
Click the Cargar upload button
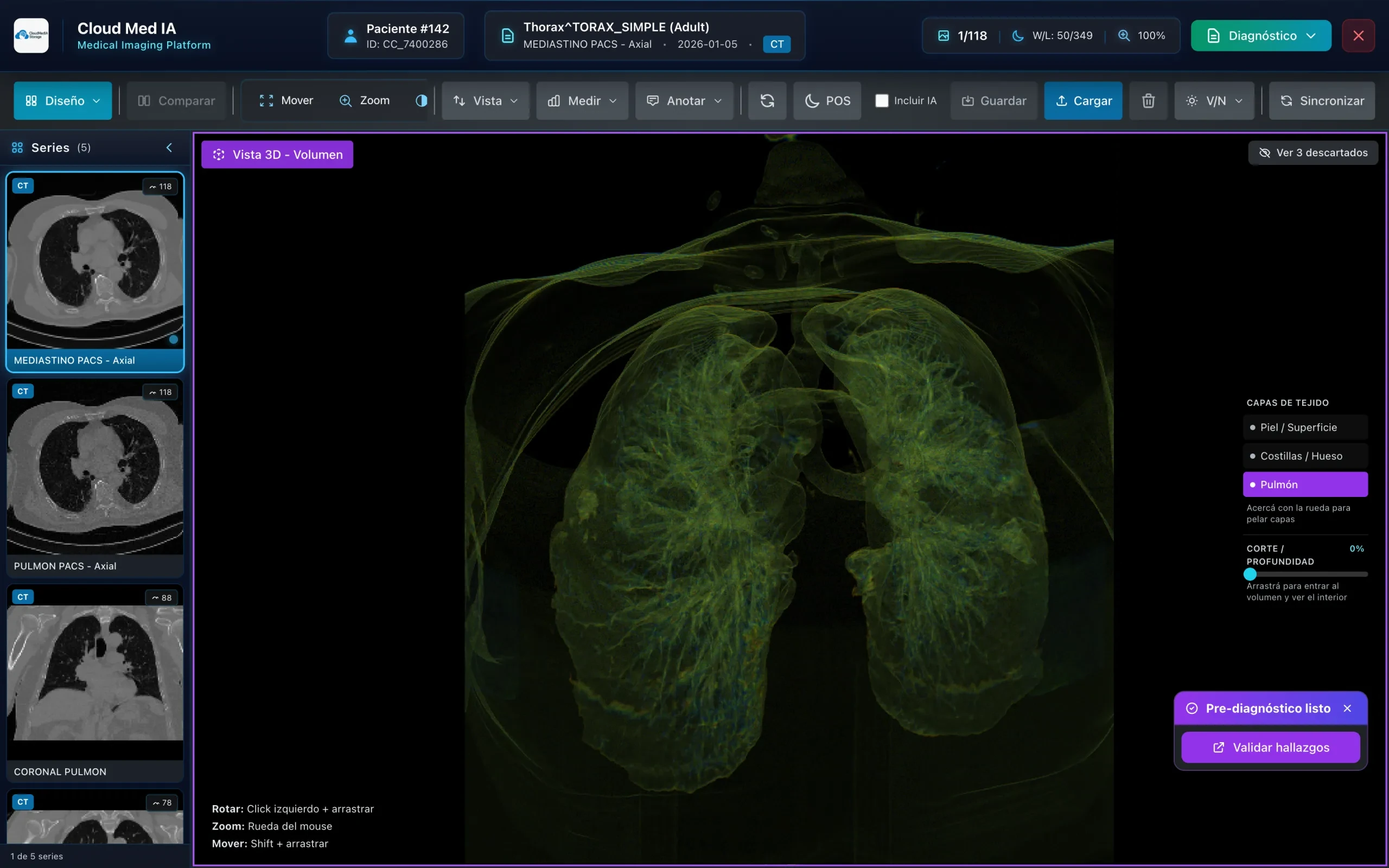tap(1083, 100)
